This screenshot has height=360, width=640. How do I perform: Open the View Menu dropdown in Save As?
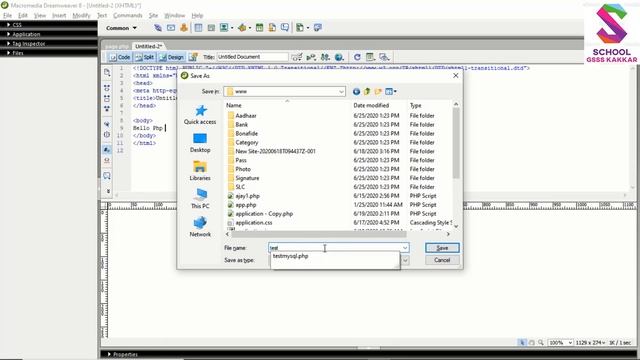click(391, 91)
